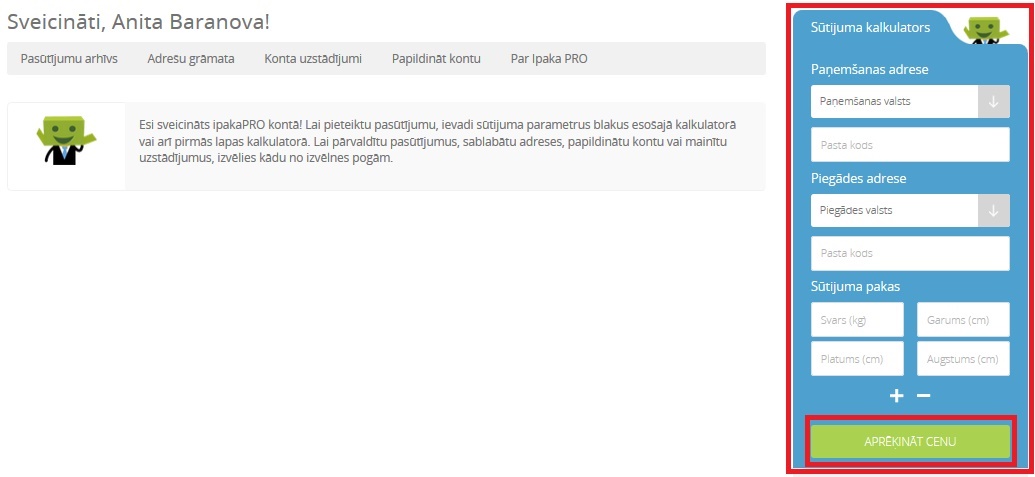Expand the Piegādes valsts dropdown arrow
The width and height of the screenshot is (1035, 477).
(994, 210)
